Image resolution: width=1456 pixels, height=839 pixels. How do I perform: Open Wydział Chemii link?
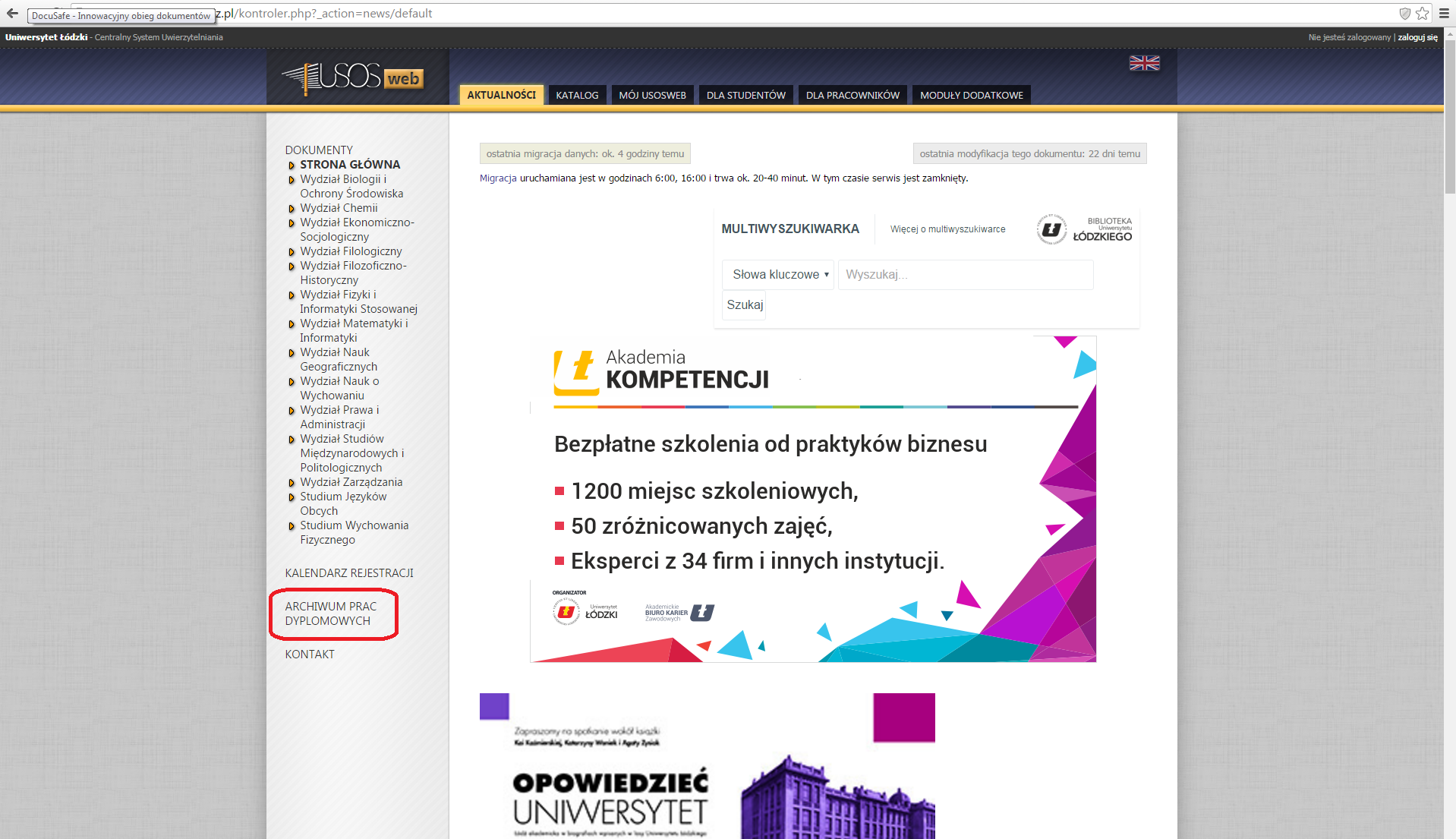[339, 208]
